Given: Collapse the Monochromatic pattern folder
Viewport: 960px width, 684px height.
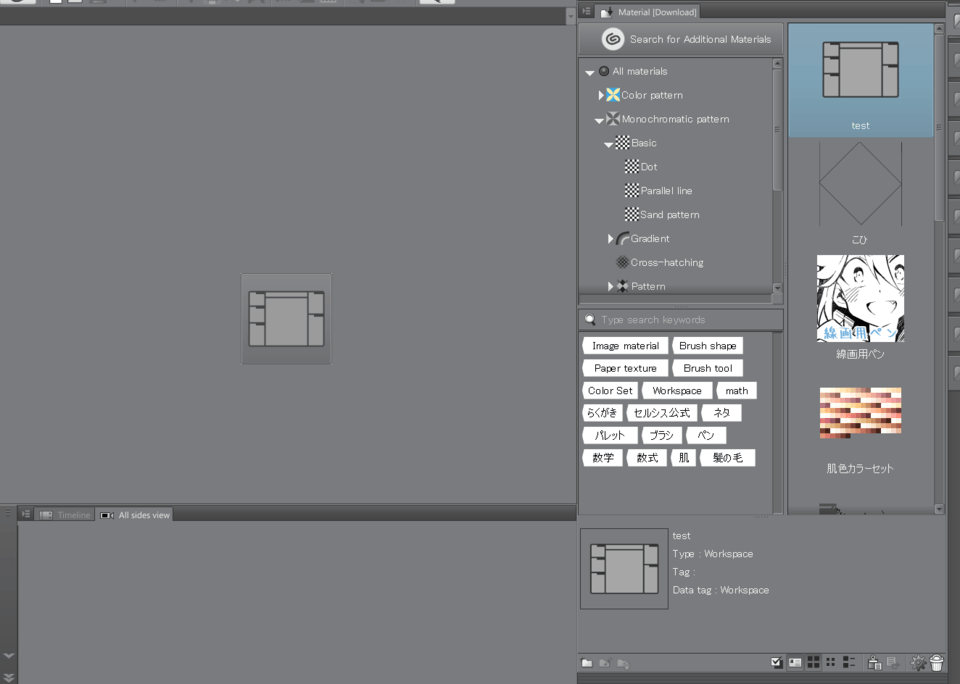Looking at the screenshot, I should click(599, 120).
